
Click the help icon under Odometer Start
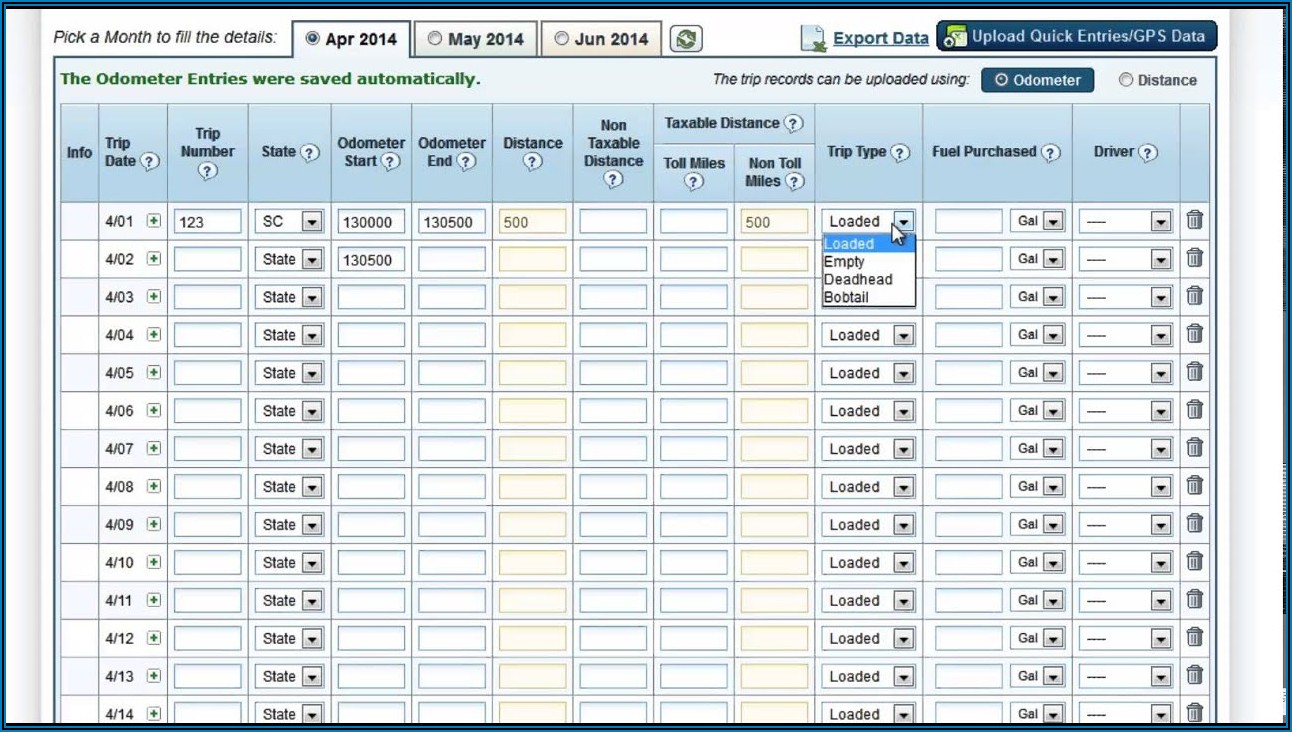tap(390, 162)
